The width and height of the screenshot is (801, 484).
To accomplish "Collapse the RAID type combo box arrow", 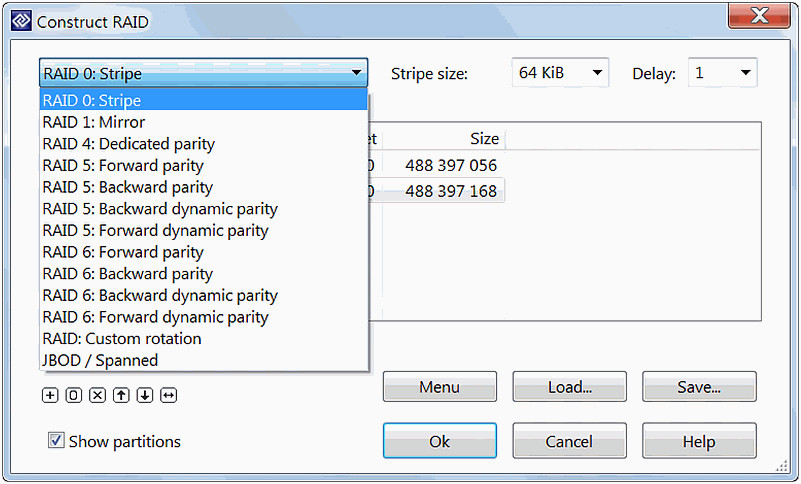I will pos(357,73).
